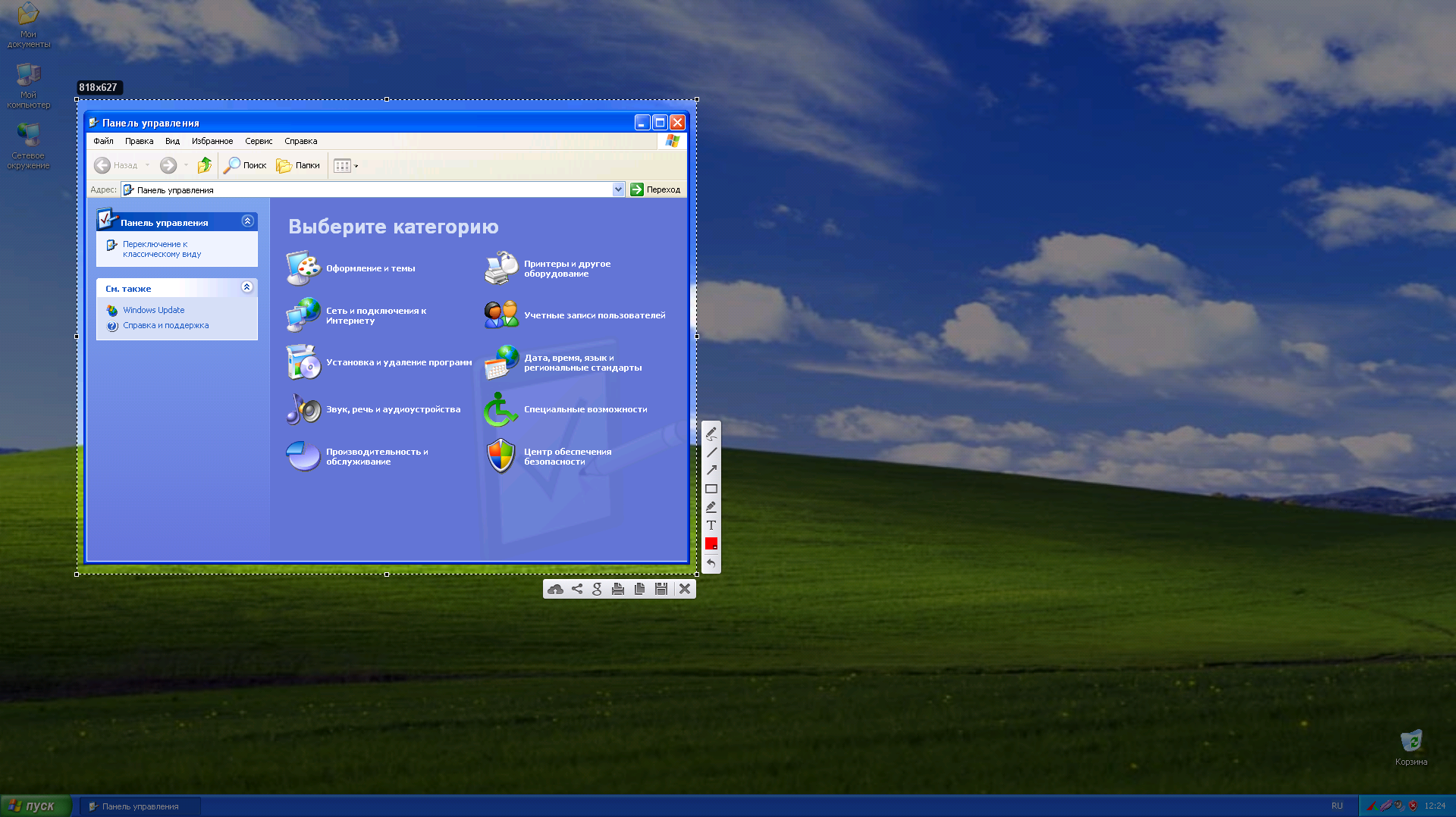Print the captured screenshot
Screen dimensions: 1456x817
[618, 589]
